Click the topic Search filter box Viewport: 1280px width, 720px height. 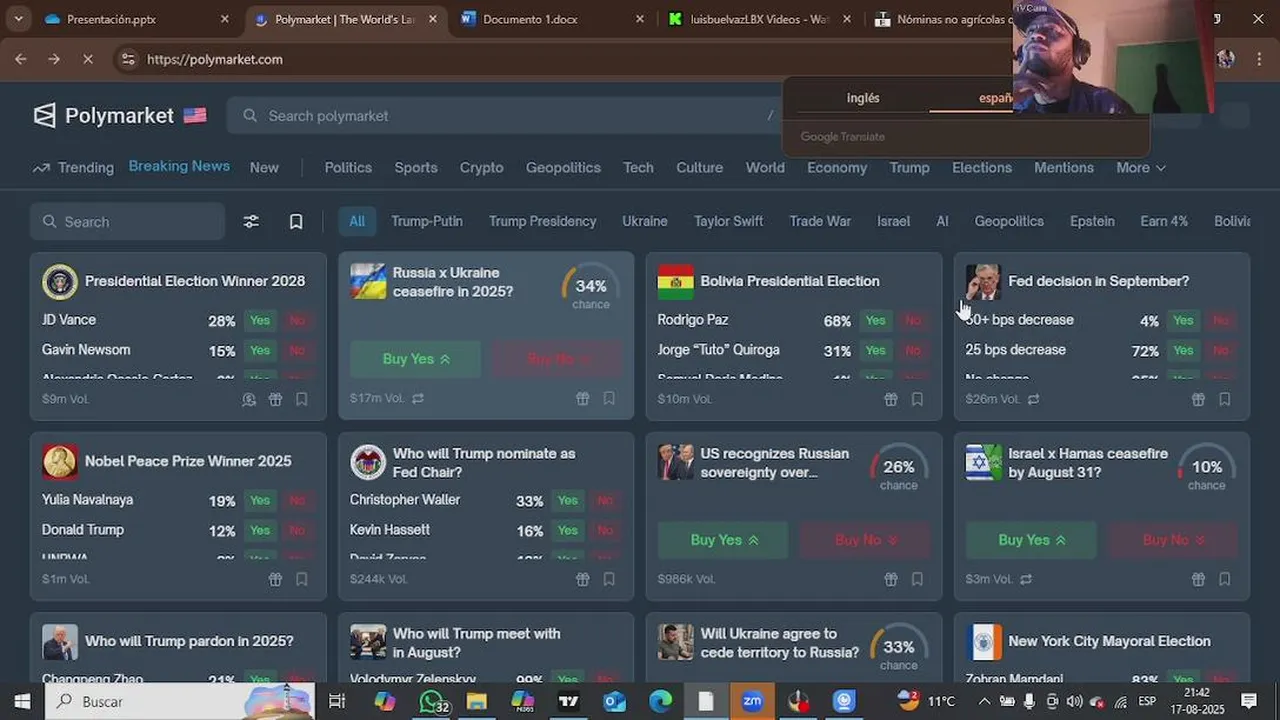[x=127, y=222]
